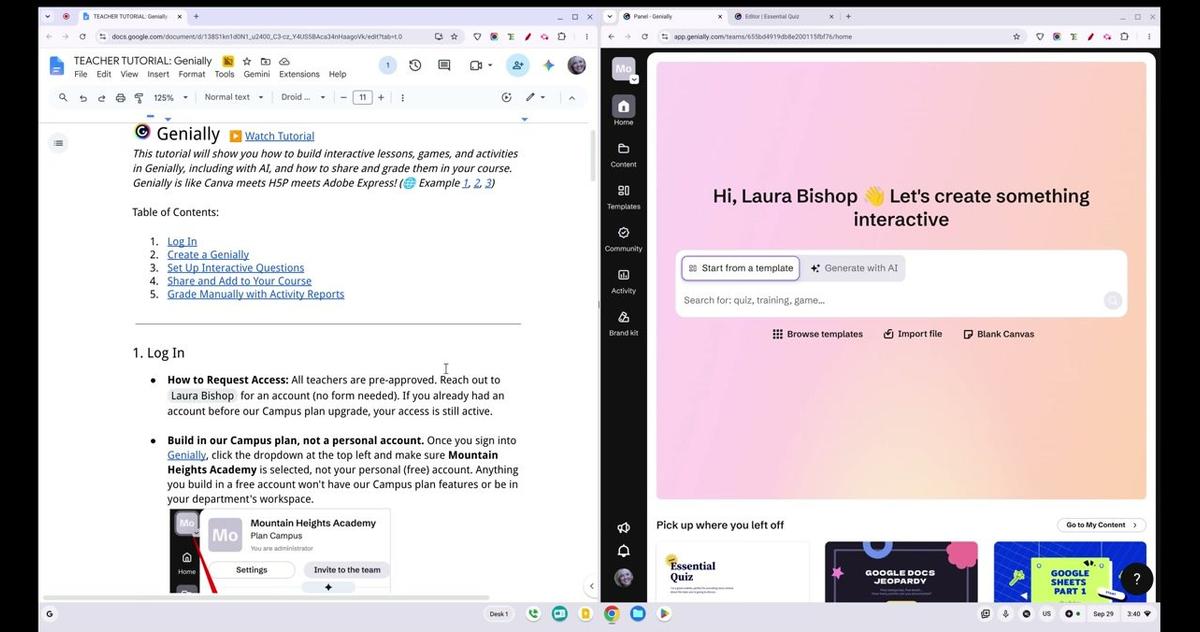This screenshot has height=632, width=1200.
Task: Open the Essential Quiz thumbnail
Action: [x=733, y=572]
